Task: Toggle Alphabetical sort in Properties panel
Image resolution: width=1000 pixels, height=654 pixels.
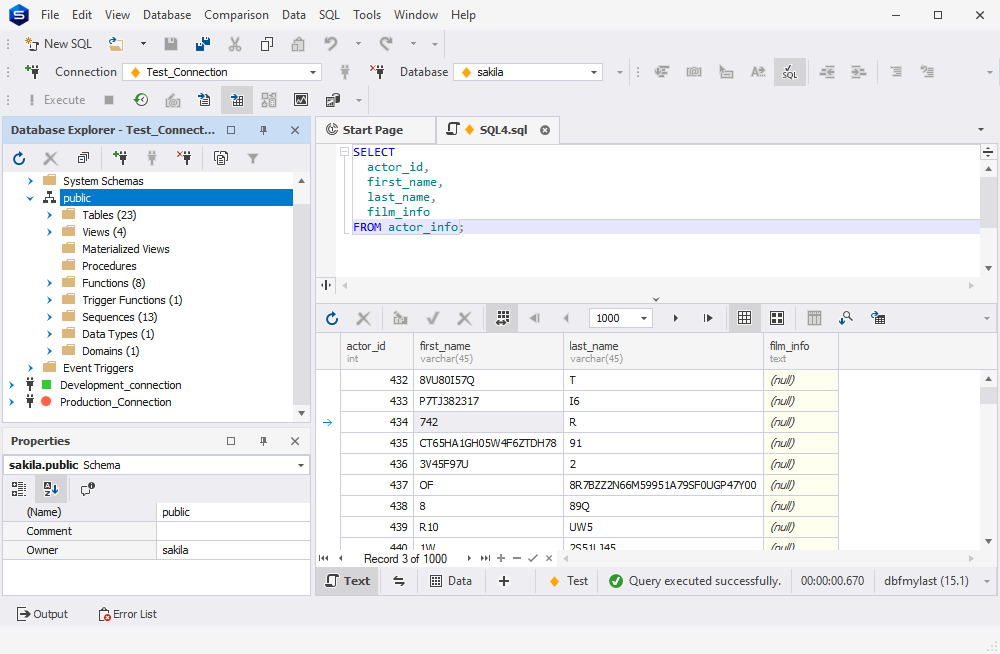Action: point(51,489)
